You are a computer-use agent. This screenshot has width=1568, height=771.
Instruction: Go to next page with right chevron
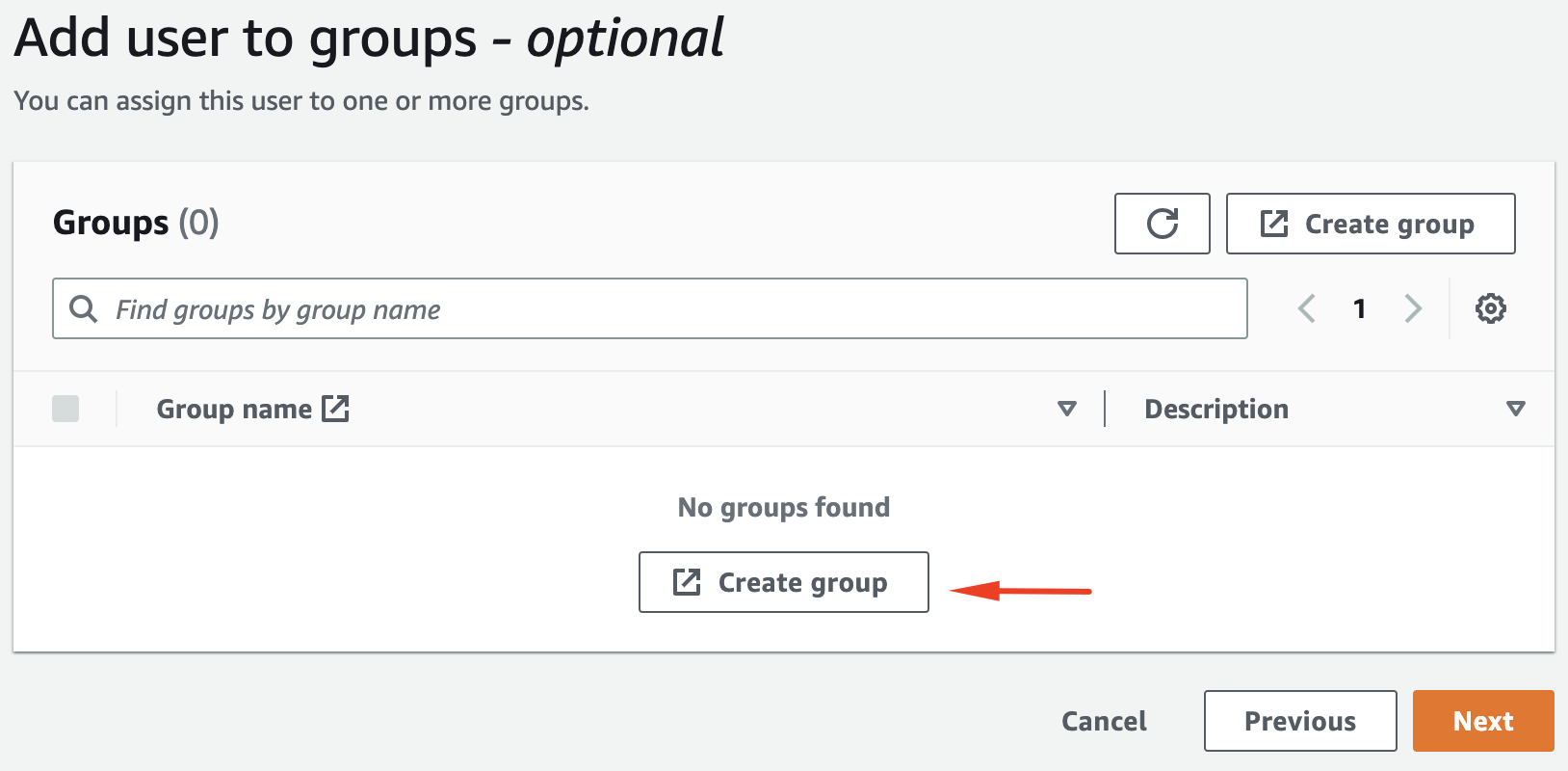1413,309
